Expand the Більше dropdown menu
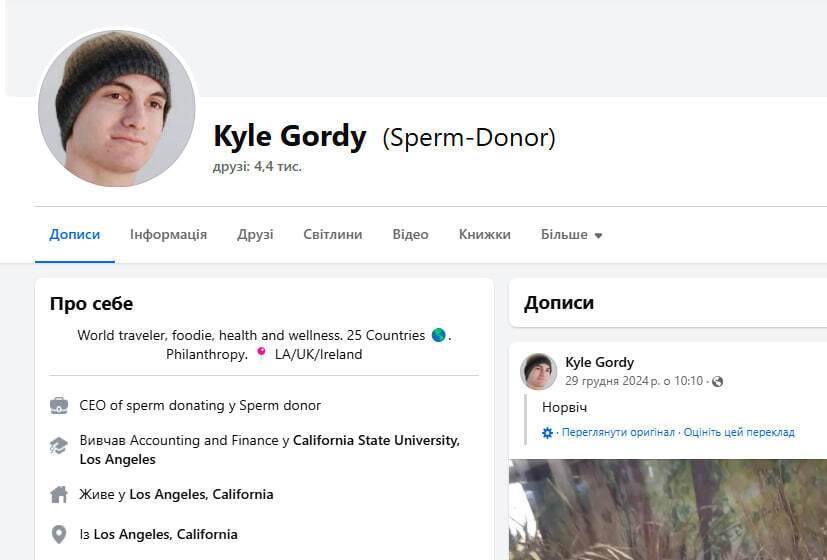827x560 pixels. 571,235
